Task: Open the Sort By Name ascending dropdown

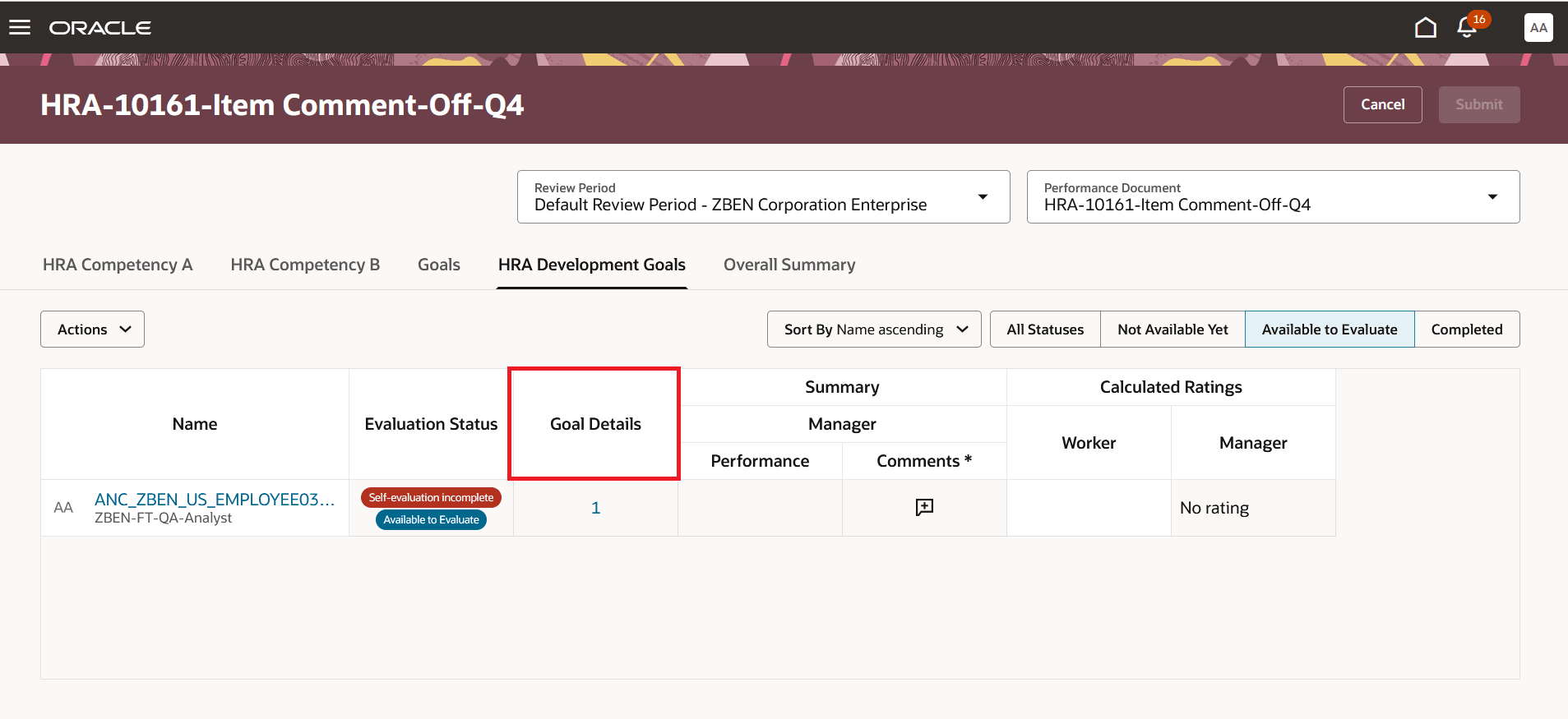Action: (874, 329)
